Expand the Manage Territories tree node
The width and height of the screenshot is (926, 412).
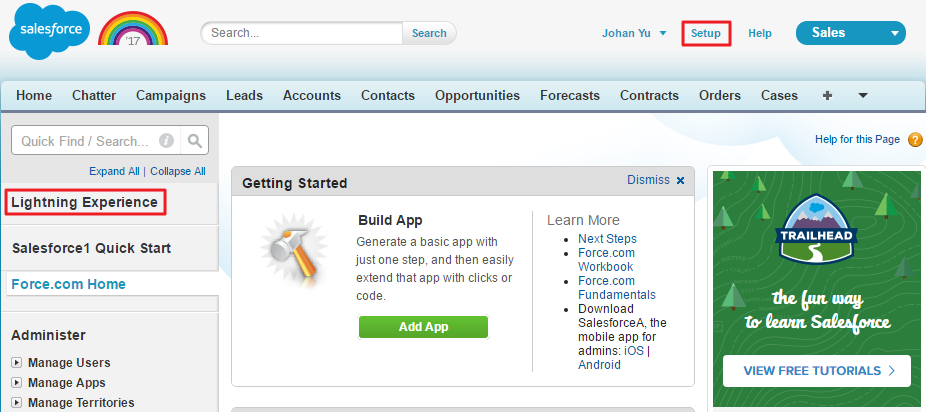(17, 403)
